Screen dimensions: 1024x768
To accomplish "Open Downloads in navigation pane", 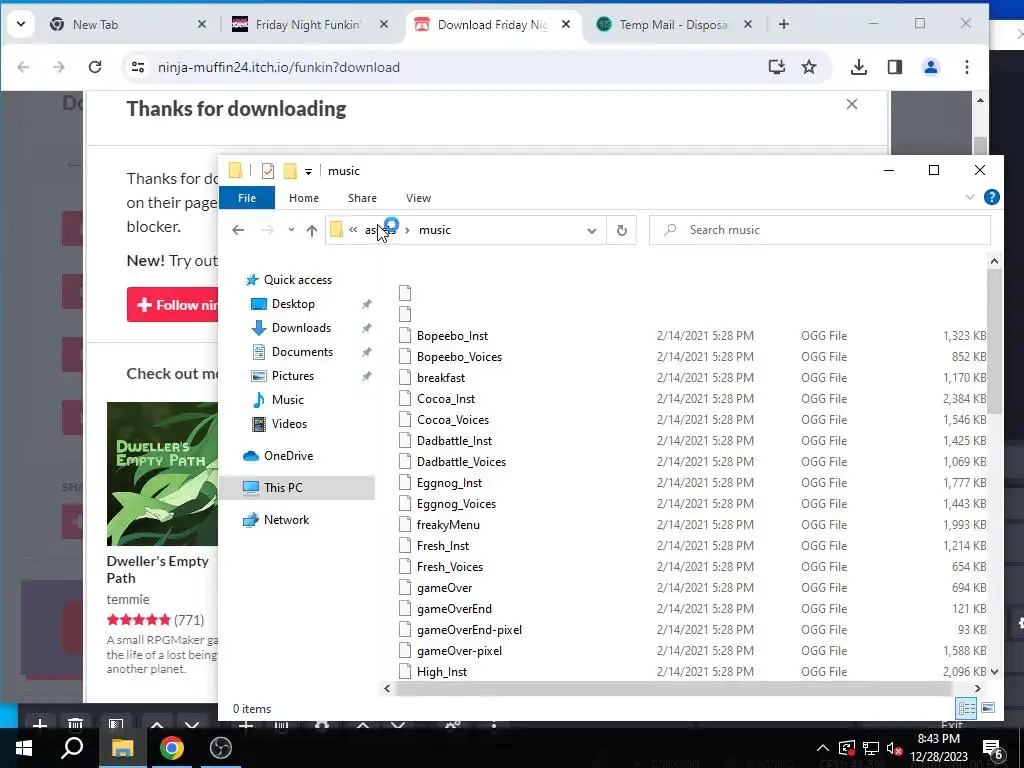I will point(301,328).
